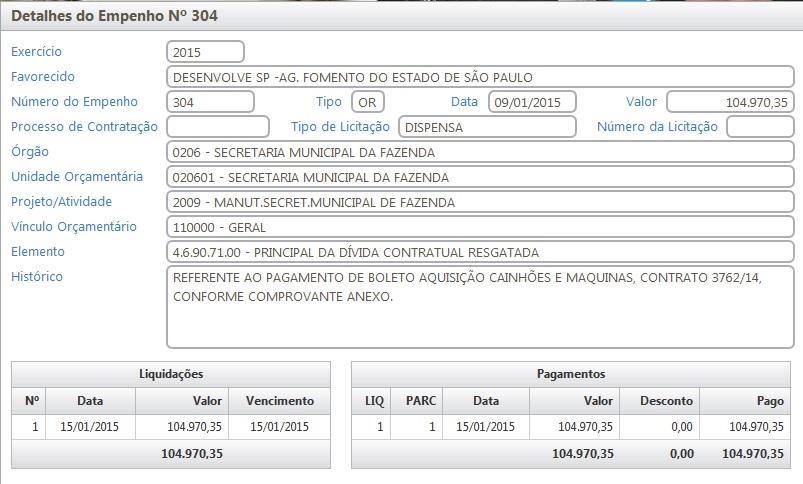Focus the empty Processo de Contratação field
Image resolution: width=803 pixels, height=484 pixels.
(218, 127)
